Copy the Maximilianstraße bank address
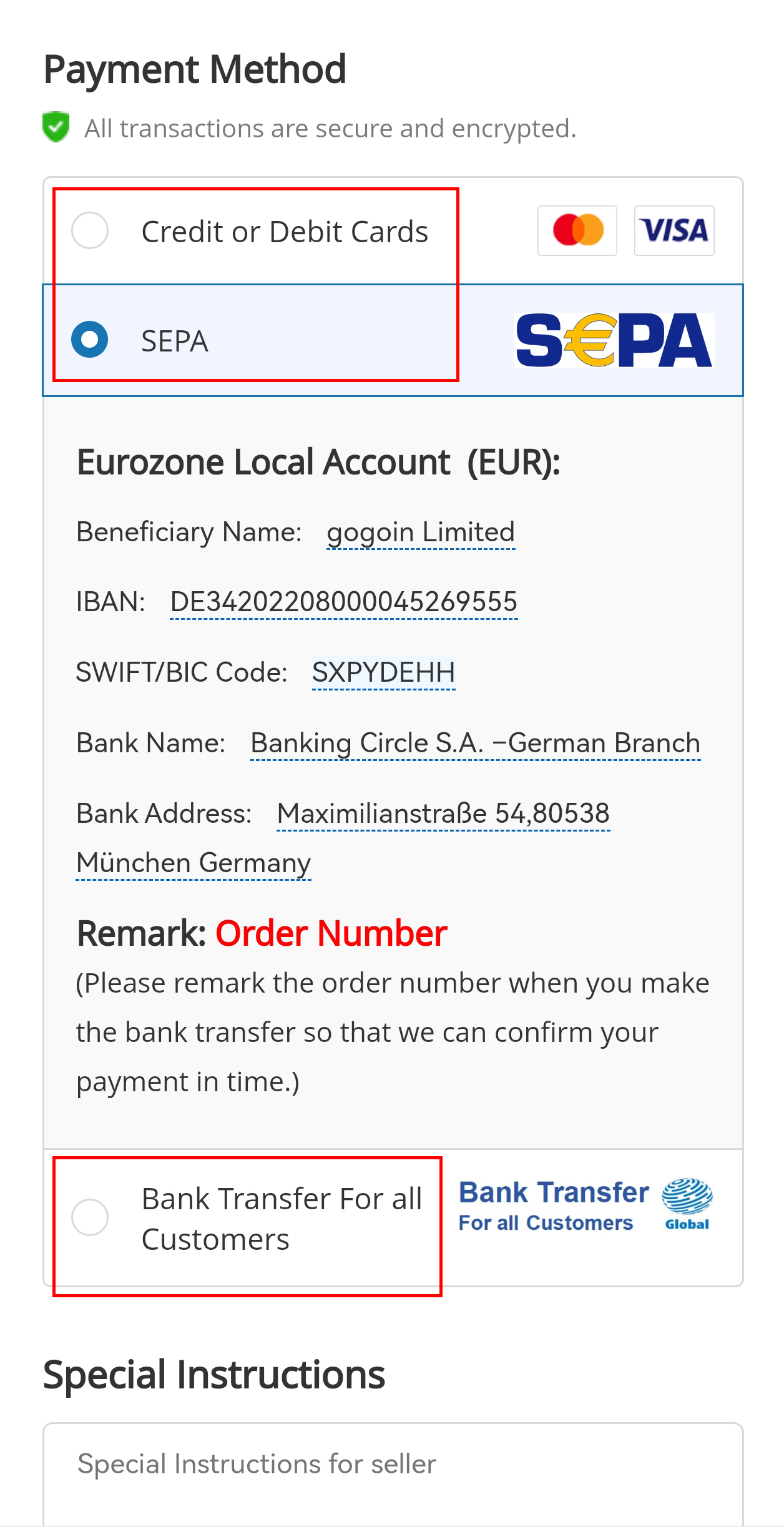This screenshot has height=1532, width=784. pyautogui.click(x=443, y=813)
